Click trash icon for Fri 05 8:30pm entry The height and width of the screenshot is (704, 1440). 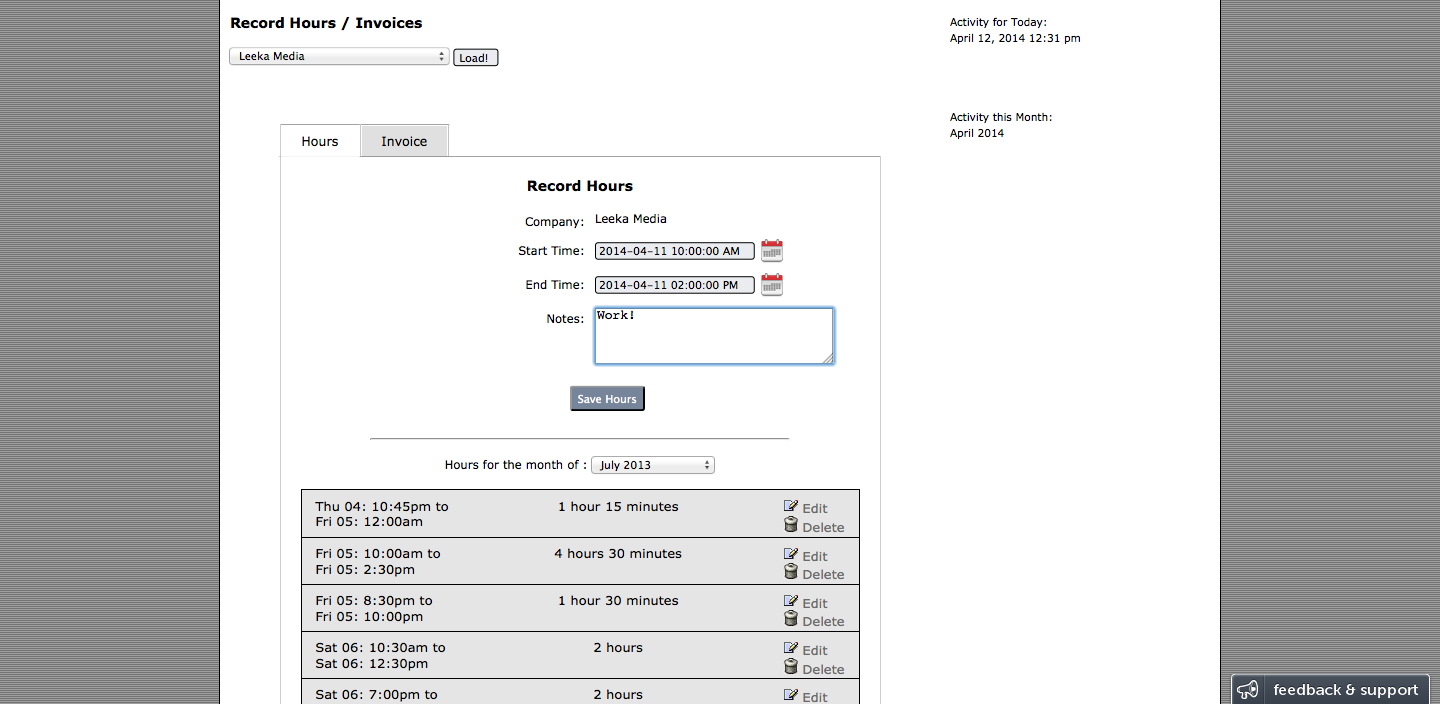[x=791, y=620]
